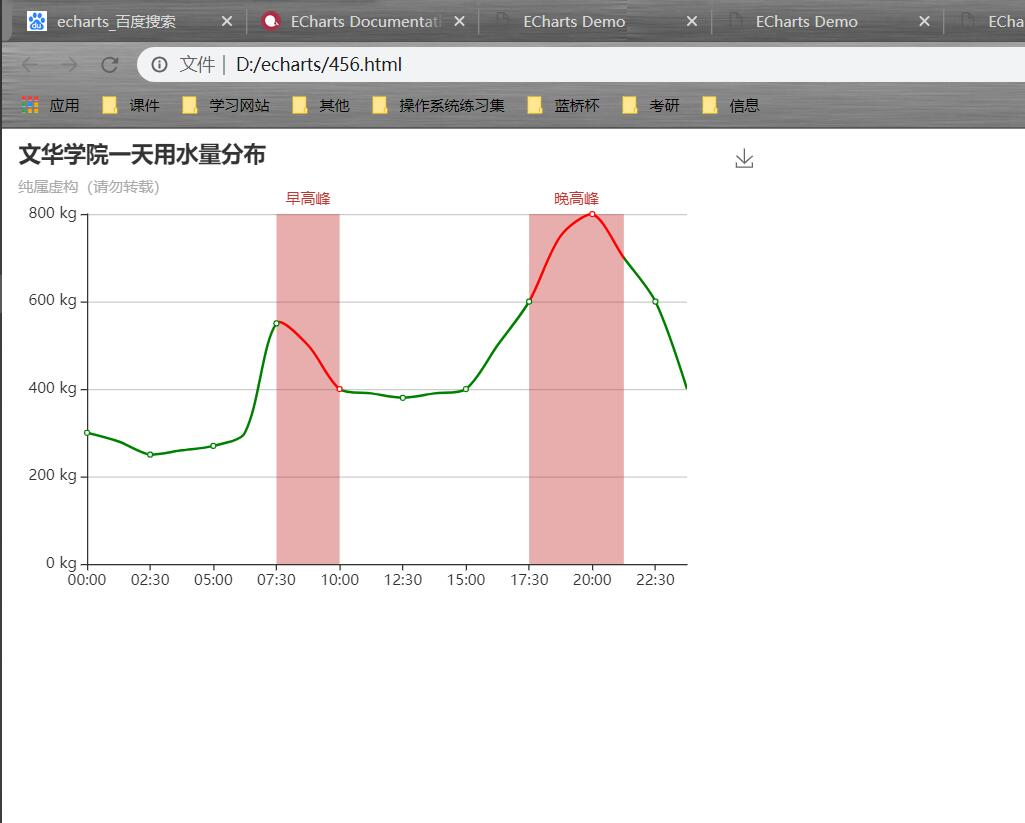Click the data point at 15:00
The width and height of the screenshot is (1025, 823).
tap(466, 389)
